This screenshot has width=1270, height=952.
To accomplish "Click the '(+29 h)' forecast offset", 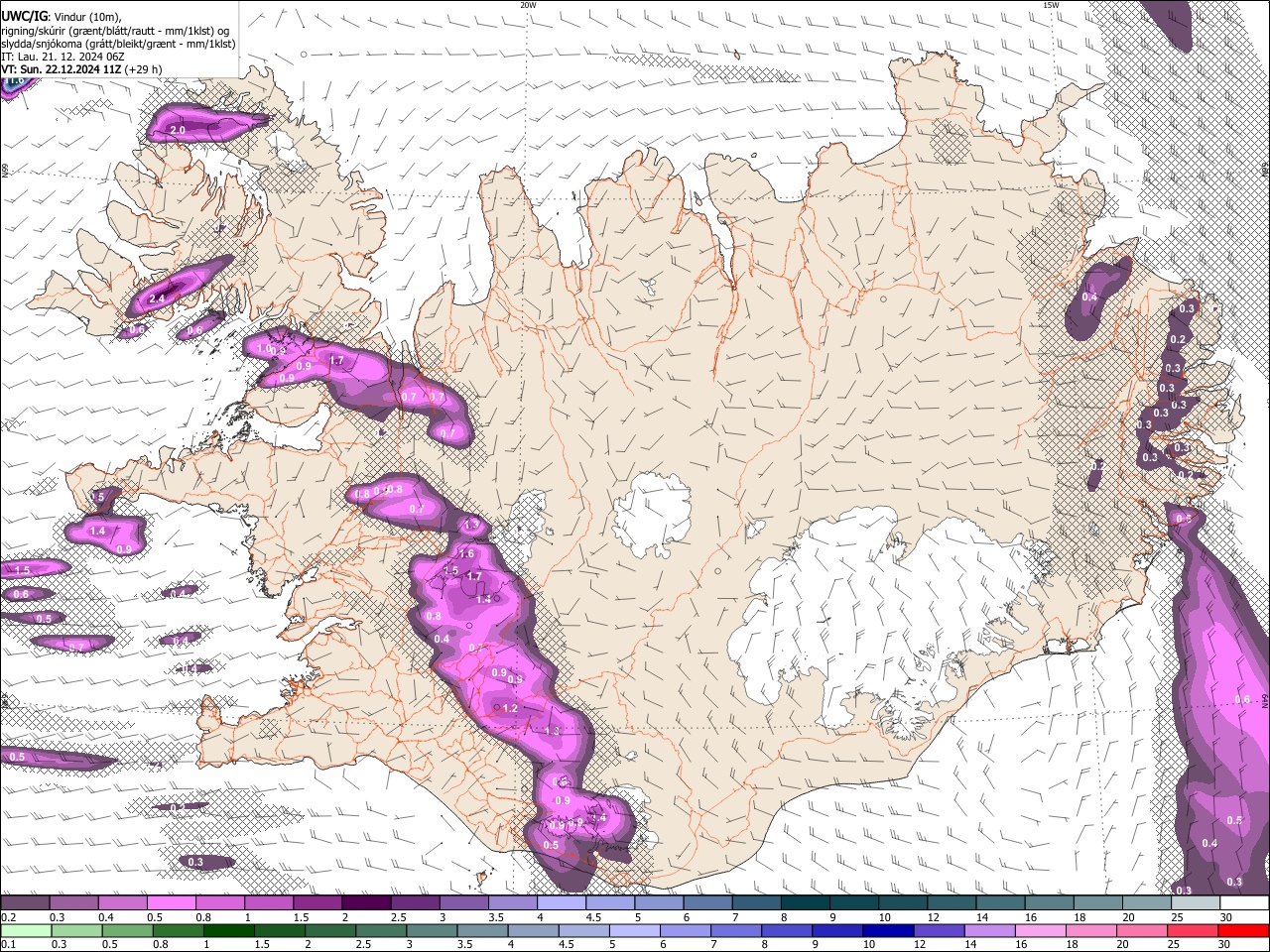I will (x=145, y=69).
